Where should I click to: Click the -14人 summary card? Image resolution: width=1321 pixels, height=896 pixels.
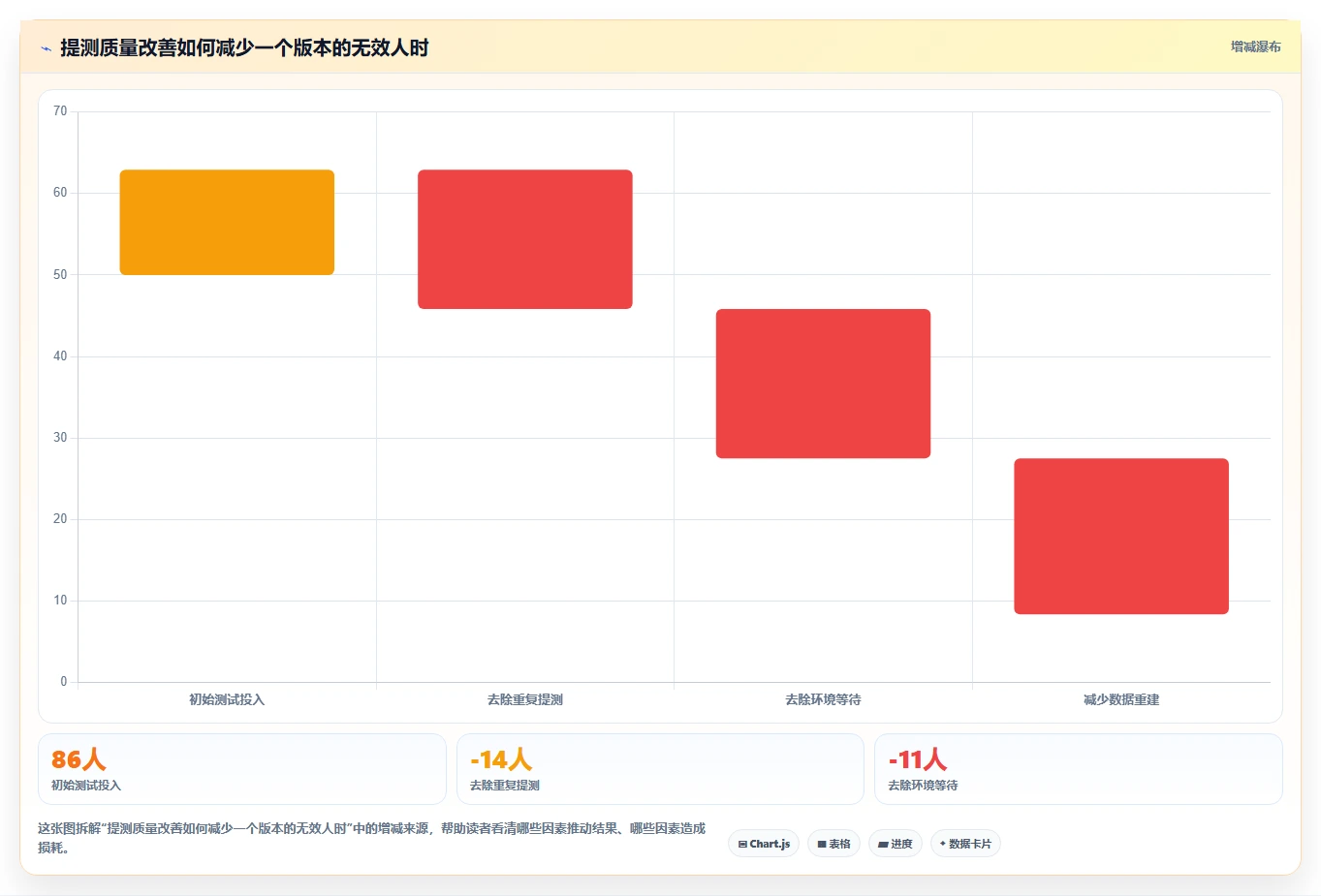click(x=660, y=769)
